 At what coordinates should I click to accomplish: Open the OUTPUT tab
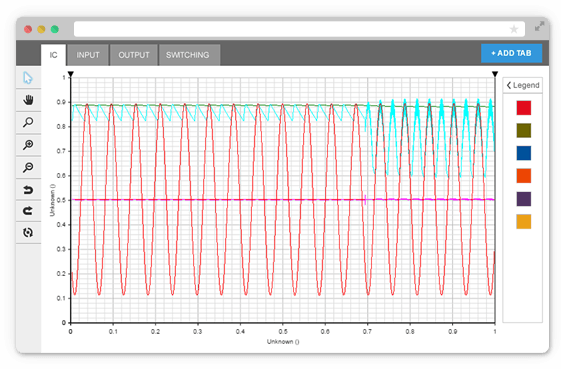[134, 55]
